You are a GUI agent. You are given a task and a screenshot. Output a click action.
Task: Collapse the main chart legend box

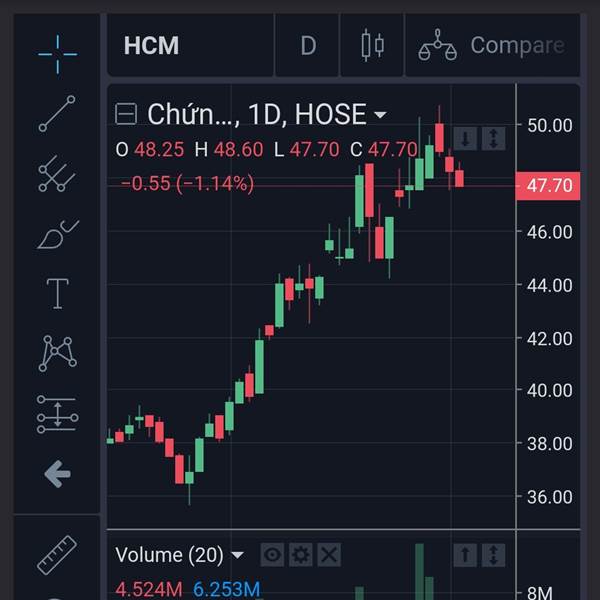coord(126,114)
